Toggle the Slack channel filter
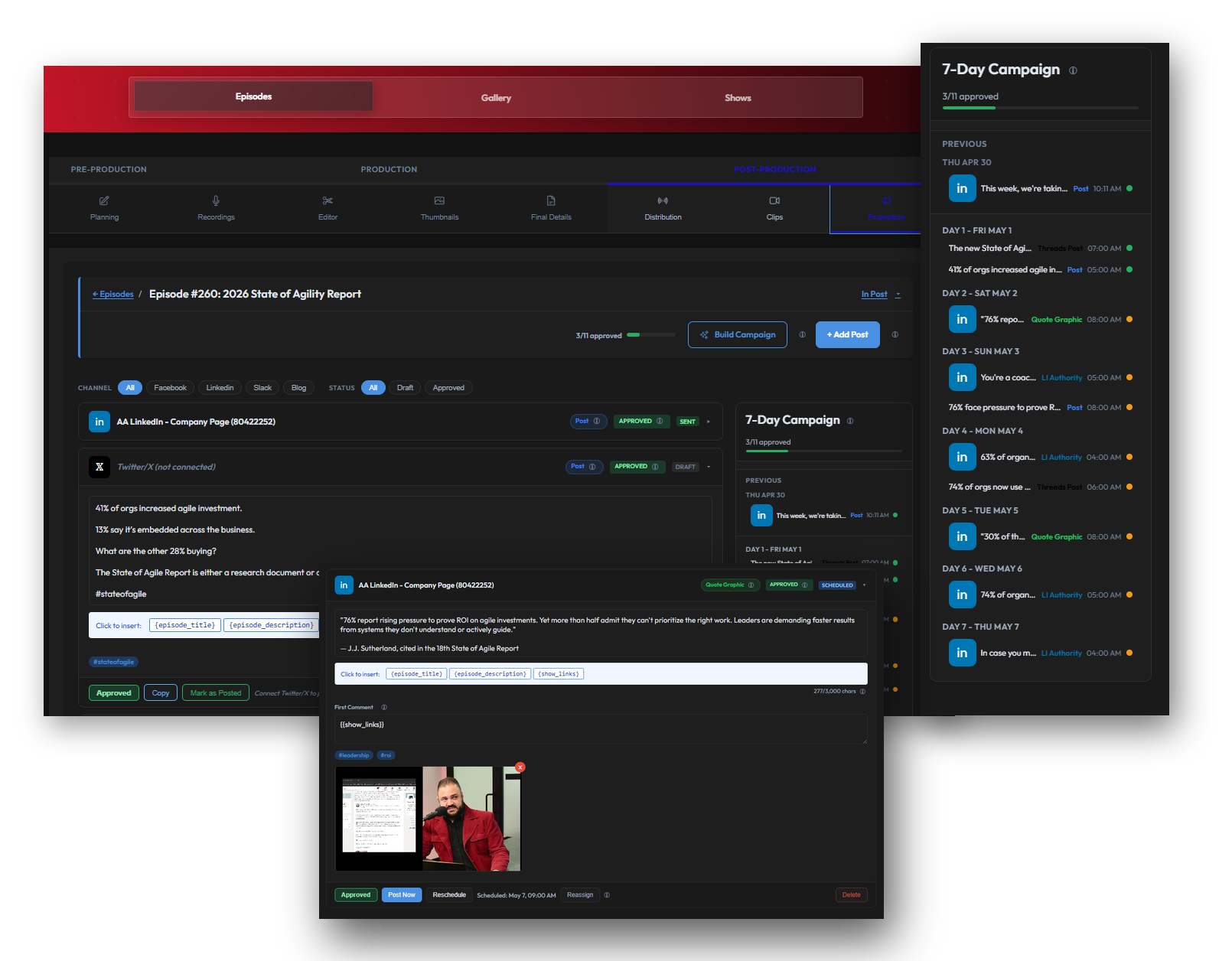This screenshot has height=961, width=1232. (x=262, y=388)
